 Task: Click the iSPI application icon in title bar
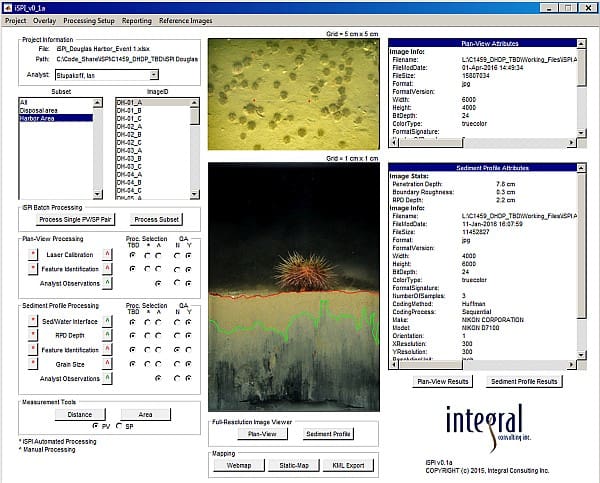[x=7, y=6]
